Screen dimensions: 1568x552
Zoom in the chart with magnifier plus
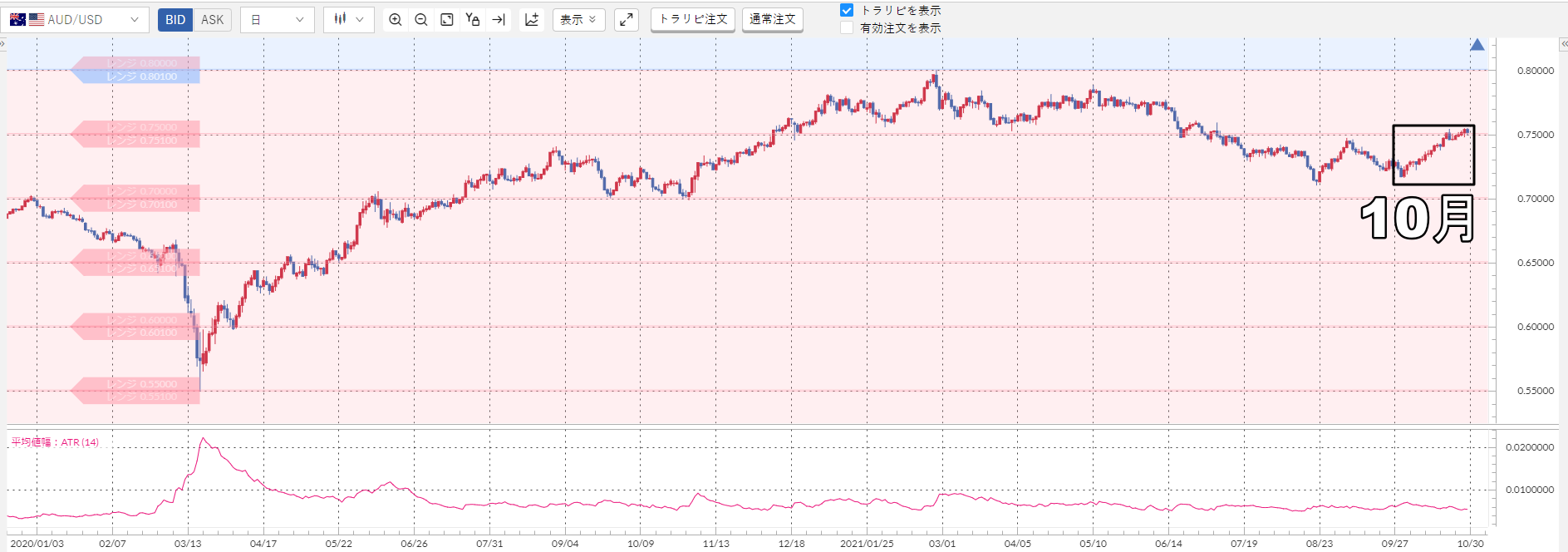(x=396, y=19)
